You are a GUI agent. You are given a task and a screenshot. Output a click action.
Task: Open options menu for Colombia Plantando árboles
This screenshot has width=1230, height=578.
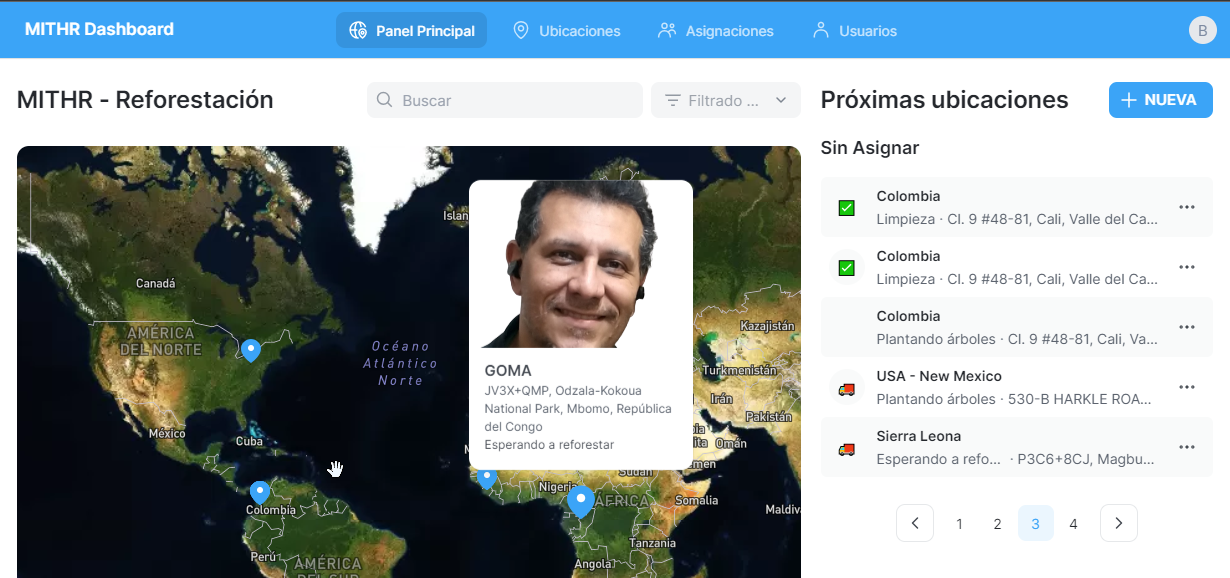point(1187,327)
